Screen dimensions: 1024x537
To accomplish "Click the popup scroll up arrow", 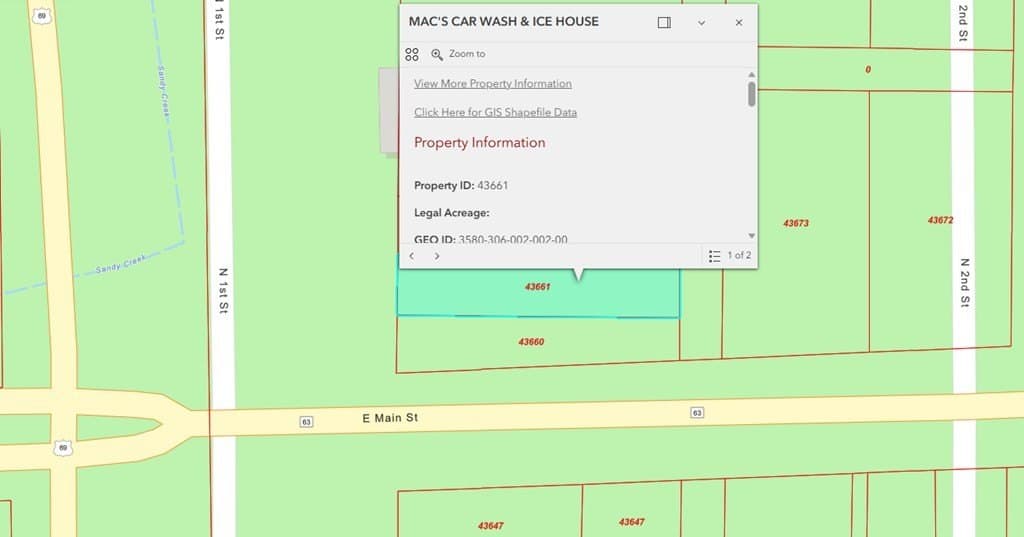I will pos(752,74).
